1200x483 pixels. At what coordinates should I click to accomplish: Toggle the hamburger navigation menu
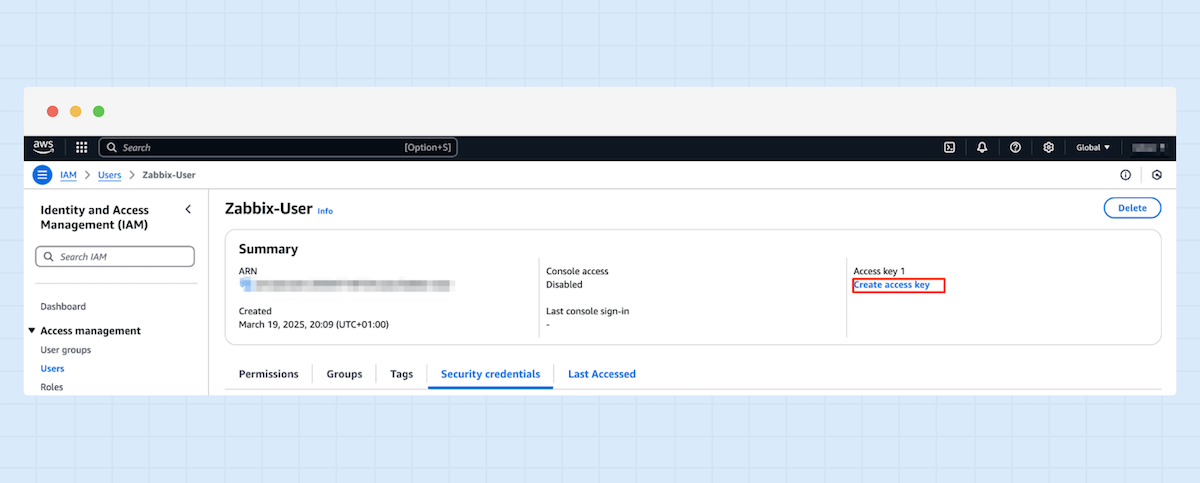(x=42, y=175)
